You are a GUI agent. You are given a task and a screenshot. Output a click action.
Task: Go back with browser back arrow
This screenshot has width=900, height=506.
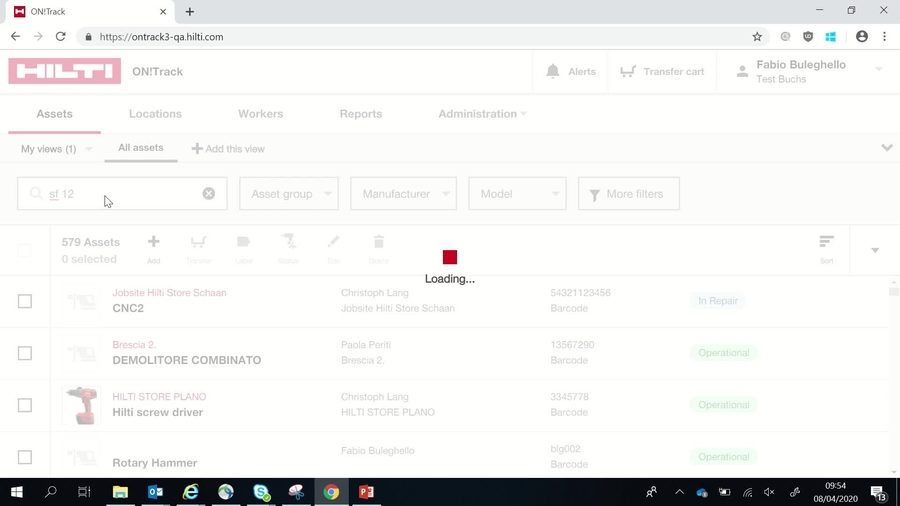[15, 37]
